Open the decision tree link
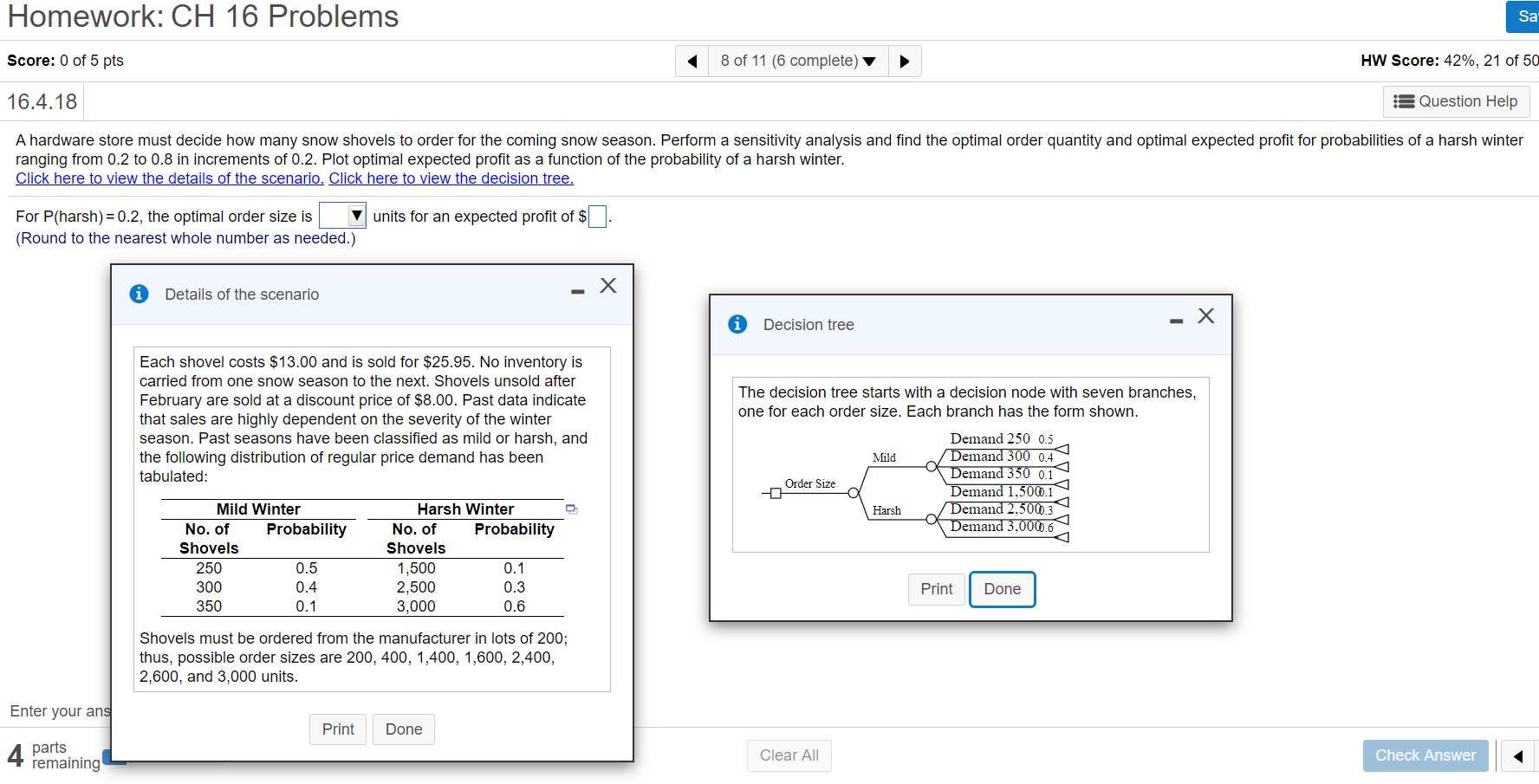 point(450,178)
